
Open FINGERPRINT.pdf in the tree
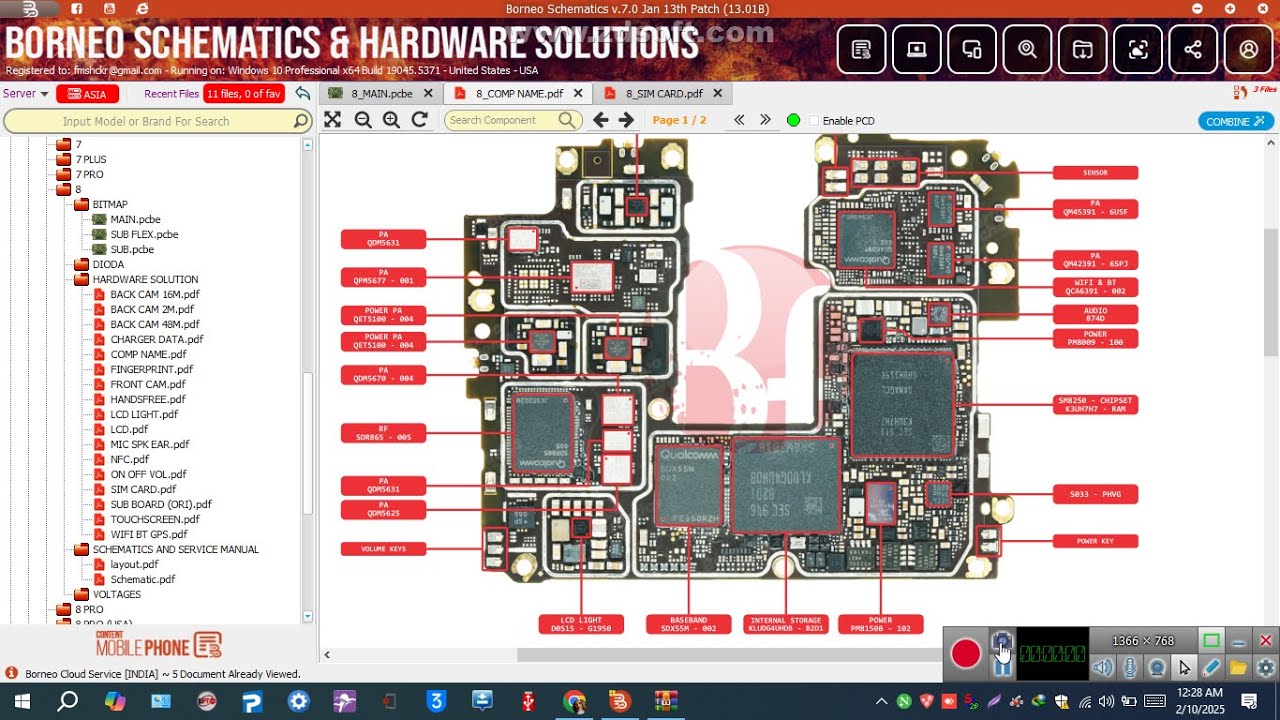152,370
